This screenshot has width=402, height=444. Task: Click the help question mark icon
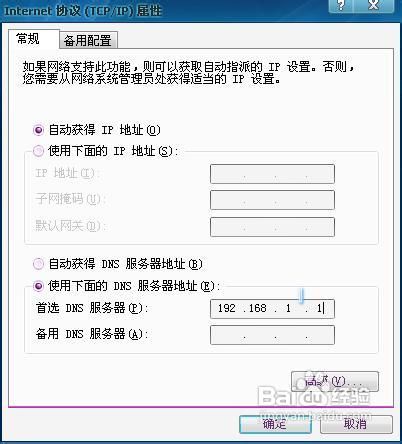pos(342,5)
